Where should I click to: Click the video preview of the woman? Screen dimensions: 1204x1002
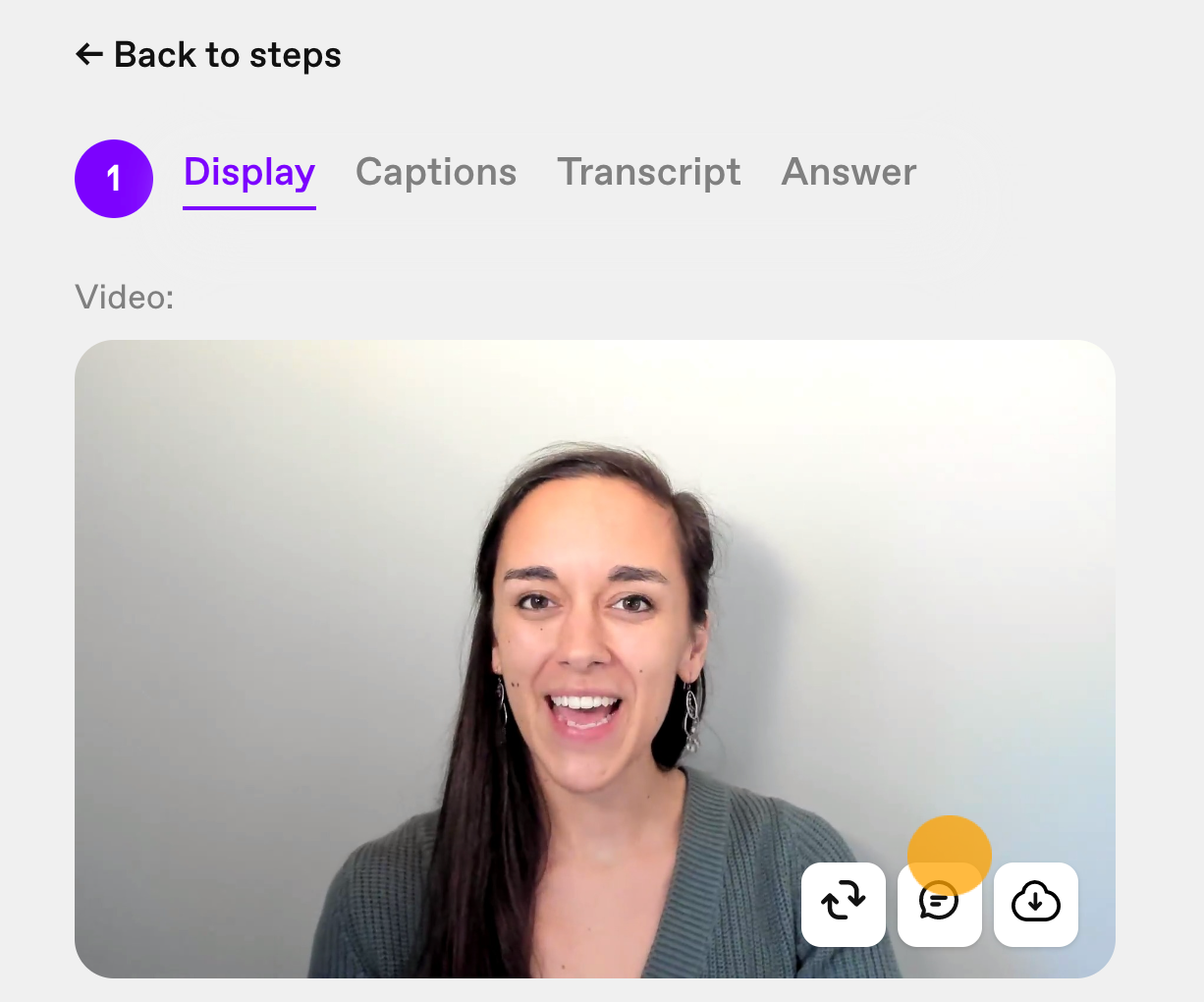(595, 658)
